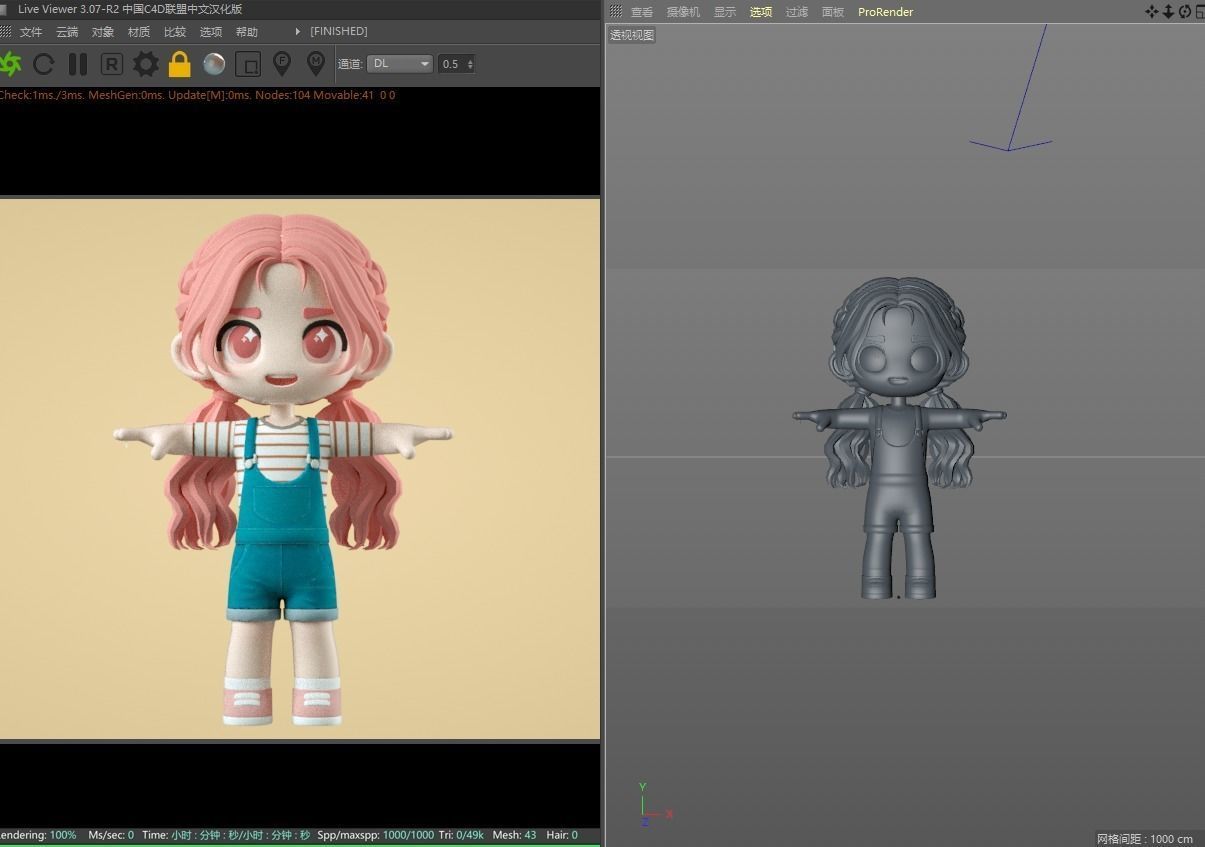Click the gray character model in viewport
This screenshot has height=847, width=1205.
(900, 438)
